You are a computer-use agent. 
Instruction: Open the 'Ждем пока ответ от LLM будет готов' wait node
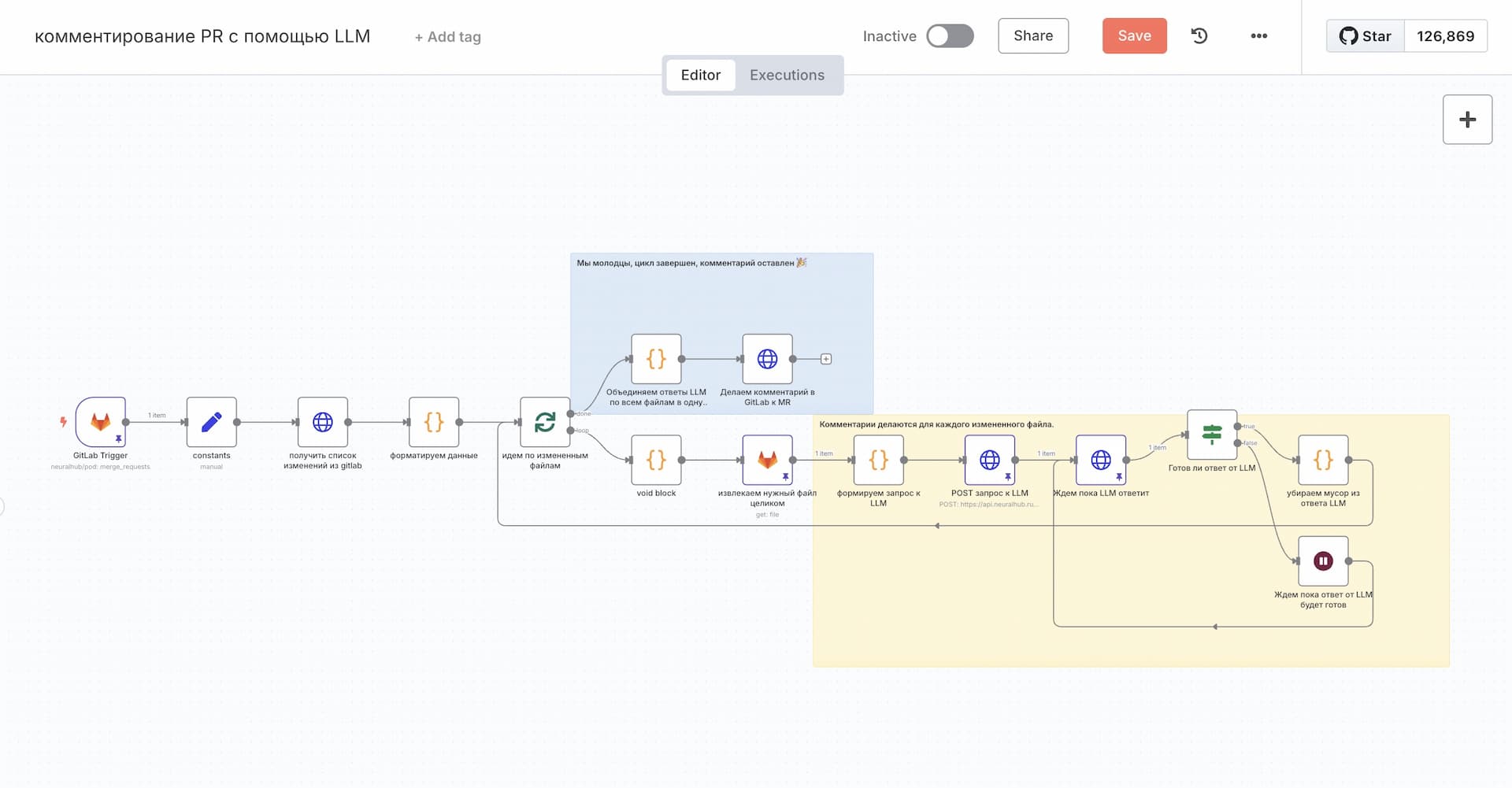pos(1323,561)
